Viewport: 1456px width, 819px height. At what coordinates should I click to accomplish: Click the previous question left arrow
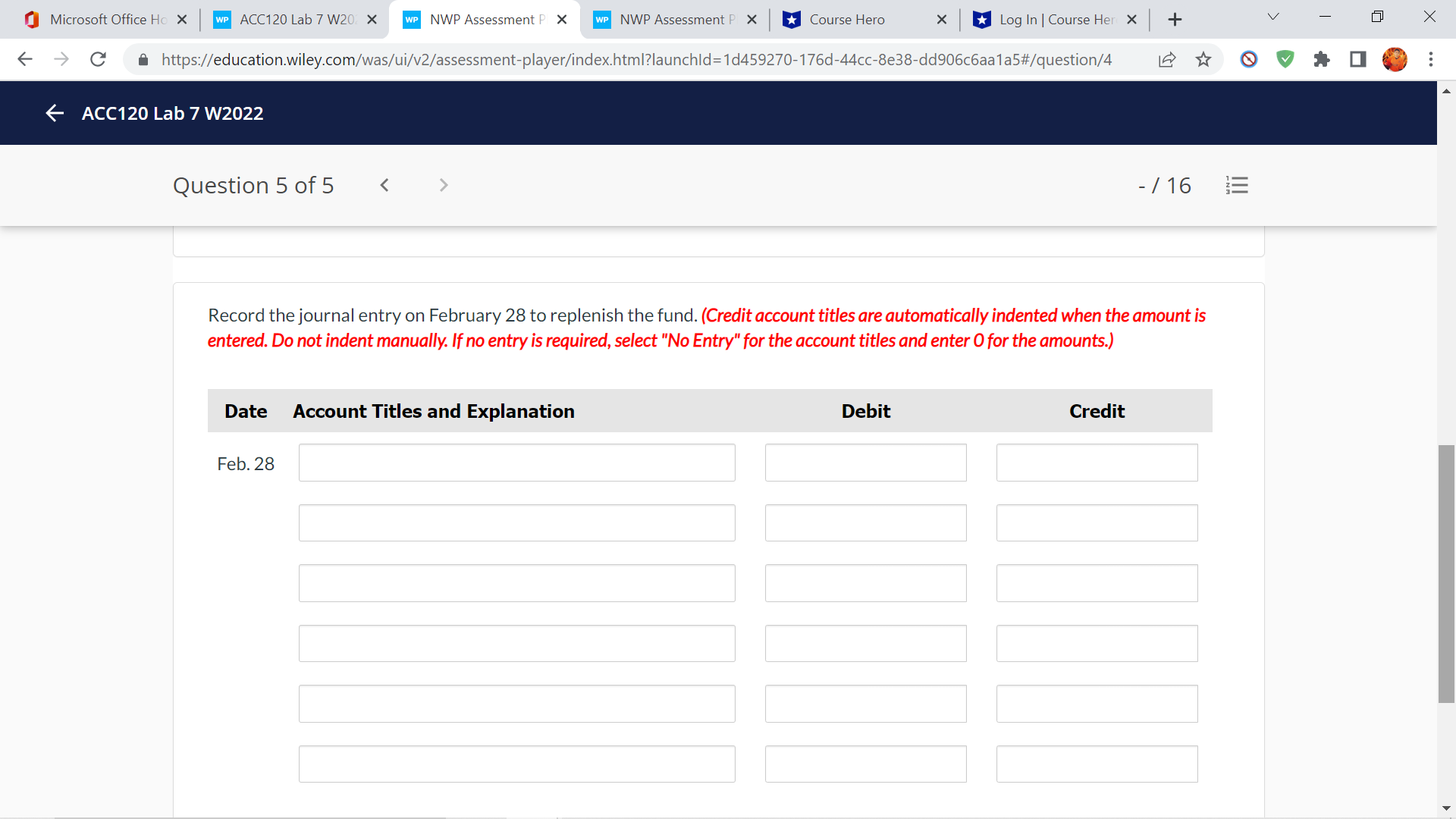point(384,185)
